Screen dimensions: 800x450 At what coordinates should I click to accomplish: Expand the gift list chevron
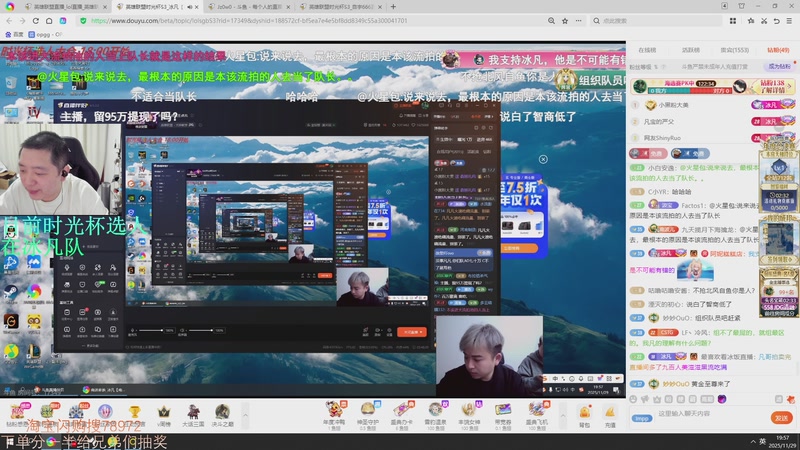563,416
